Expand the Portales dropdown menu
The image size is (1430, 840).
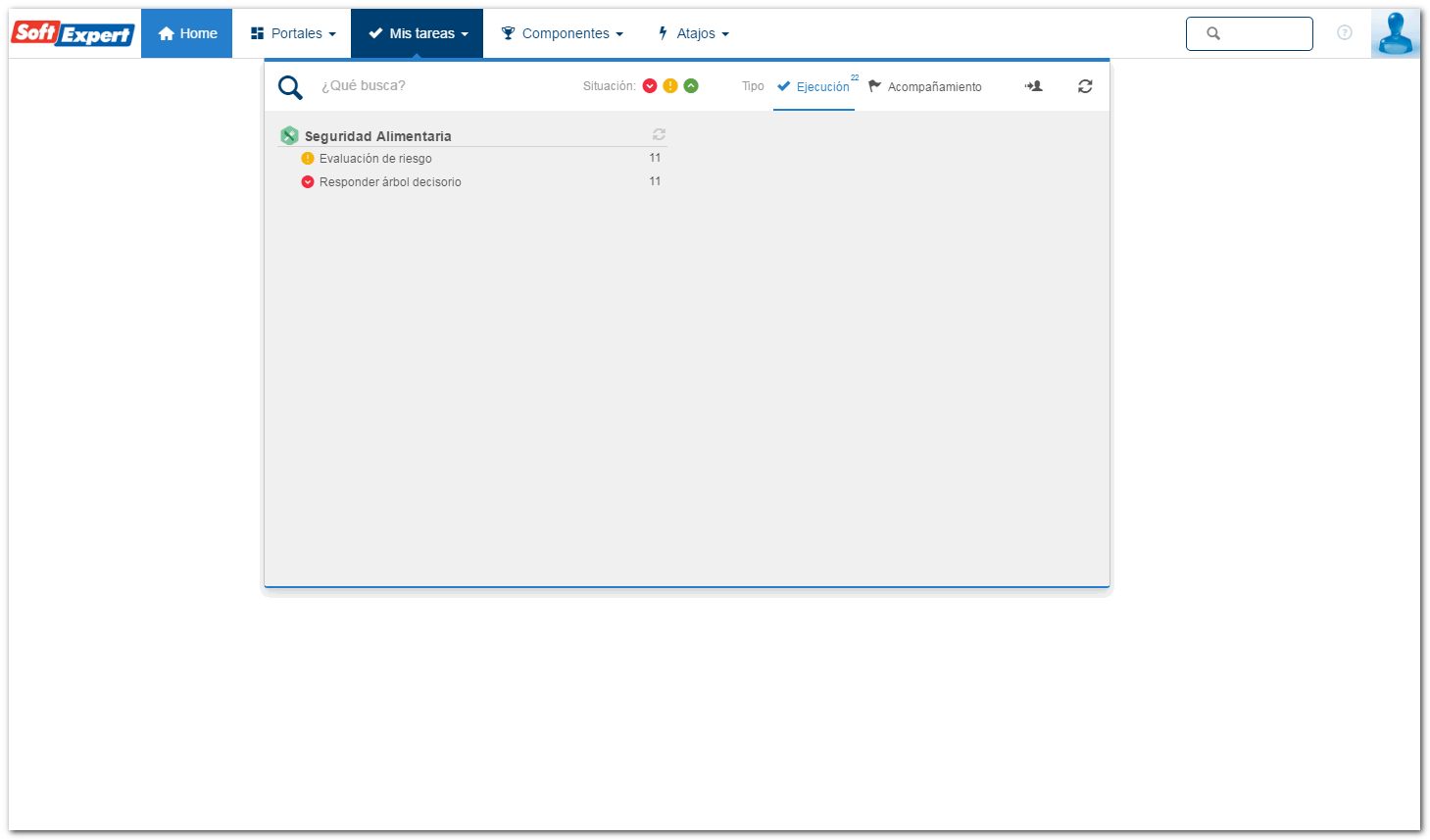tap(293, 33)
